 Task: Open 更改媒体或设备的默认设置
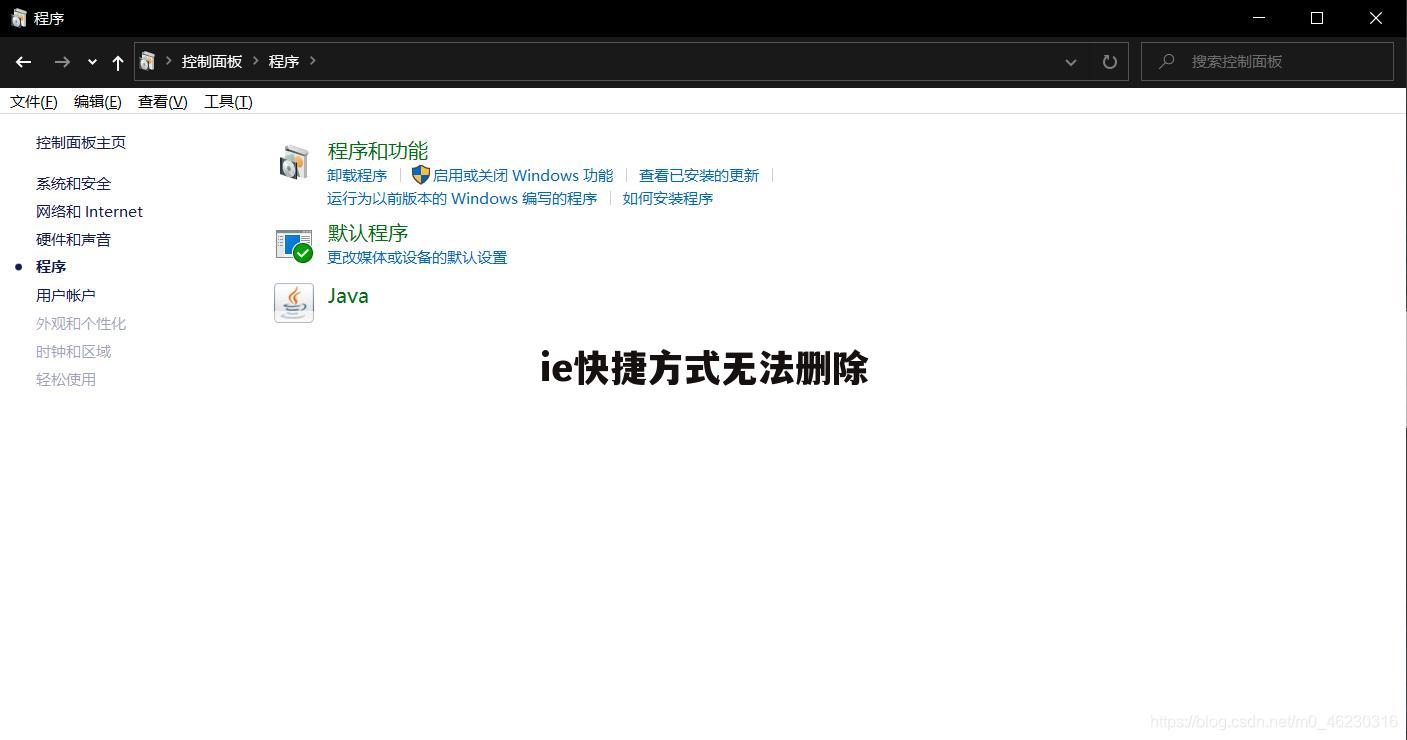pos(417,257)
